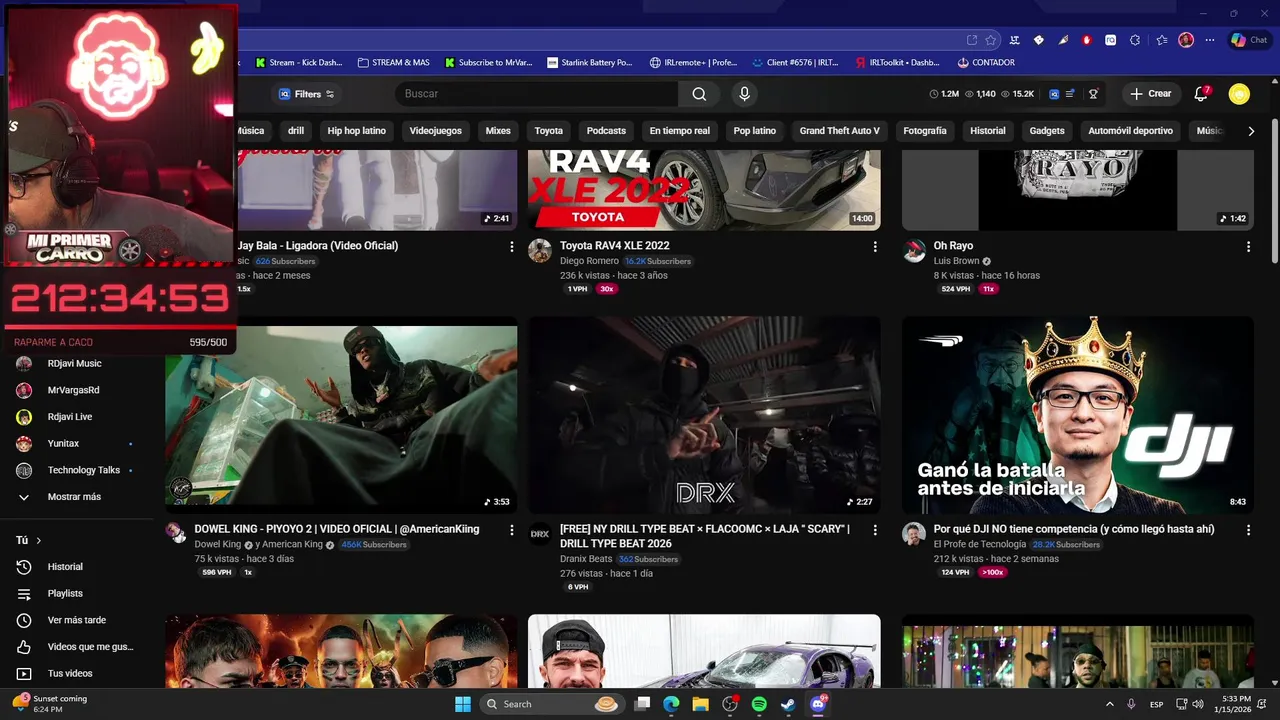Select the Grand Theft Auto V chip

point(840,131)
